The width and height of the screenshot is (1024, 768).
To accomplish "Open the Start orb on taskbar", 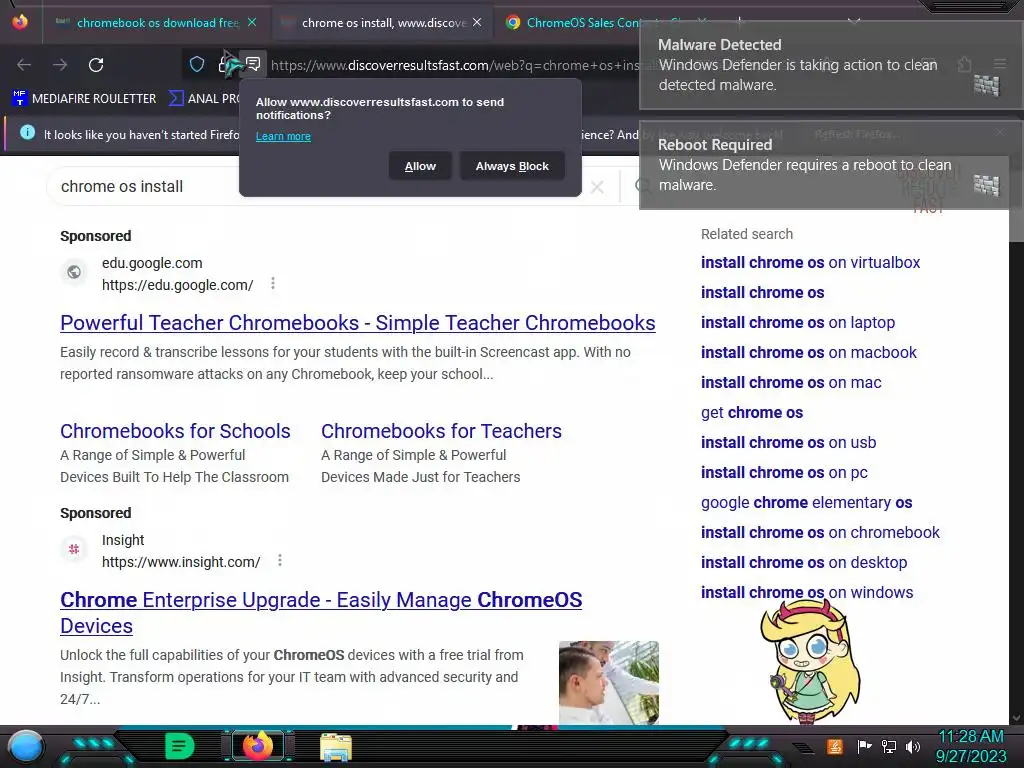I will click(26, 747).
